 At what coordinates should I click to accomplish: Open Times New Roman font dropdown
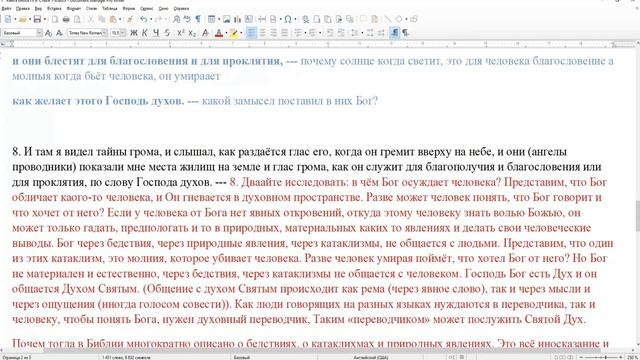click(104, 33)
